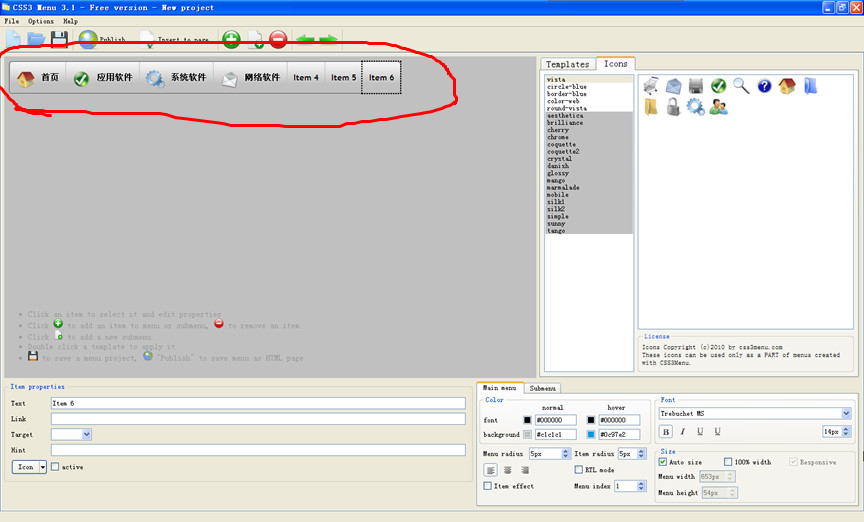864x522 pixels.
Task: Uncheck the Auto size checkbox
Action: 663,462
